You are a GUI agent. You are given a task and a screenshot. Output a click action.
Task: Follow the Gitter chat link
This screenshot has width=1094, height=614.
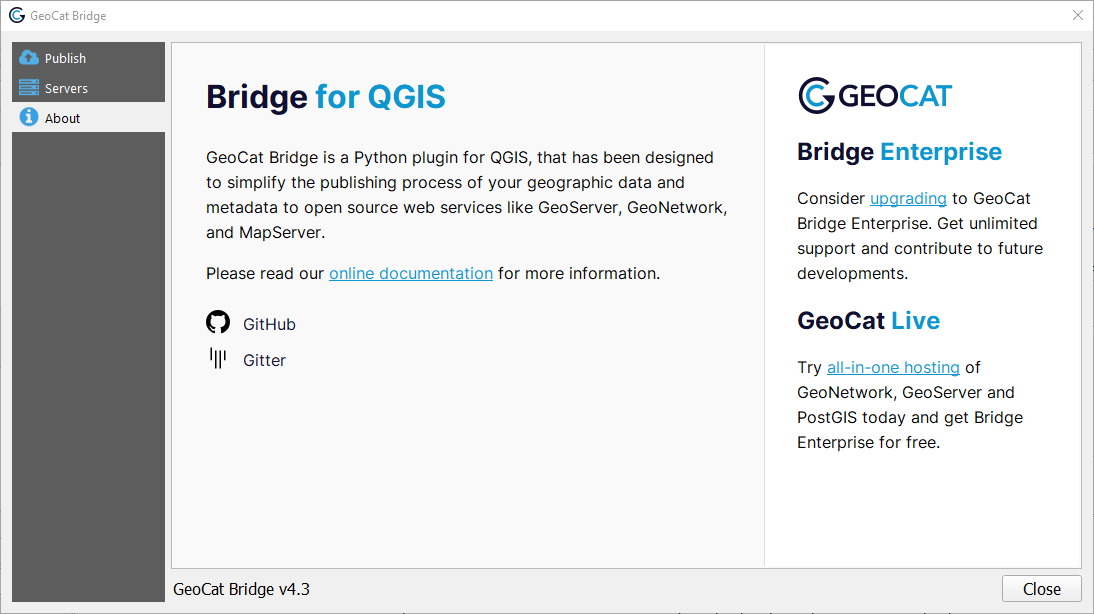click(264, 359)
